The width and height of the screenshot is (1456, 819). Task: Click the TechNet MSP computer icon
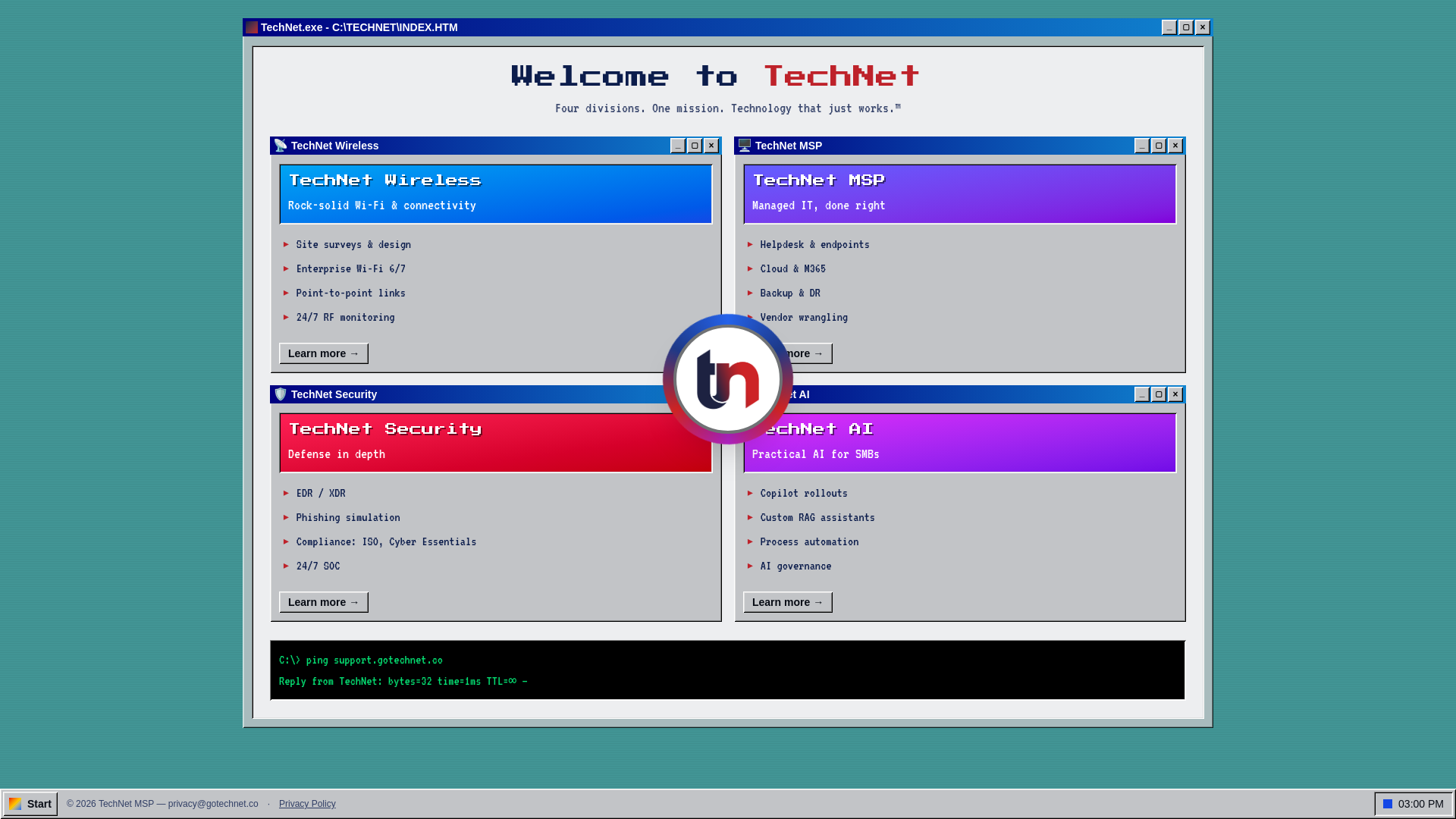tap(745, 146)
